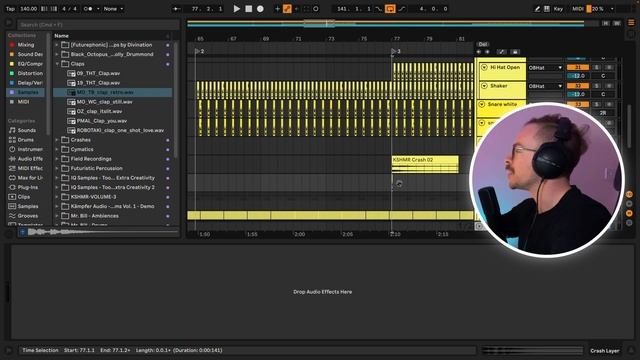Toggle the Computer MIDI Keyboard icon
This screenshot has height=360, width=640.
[547, 9]
